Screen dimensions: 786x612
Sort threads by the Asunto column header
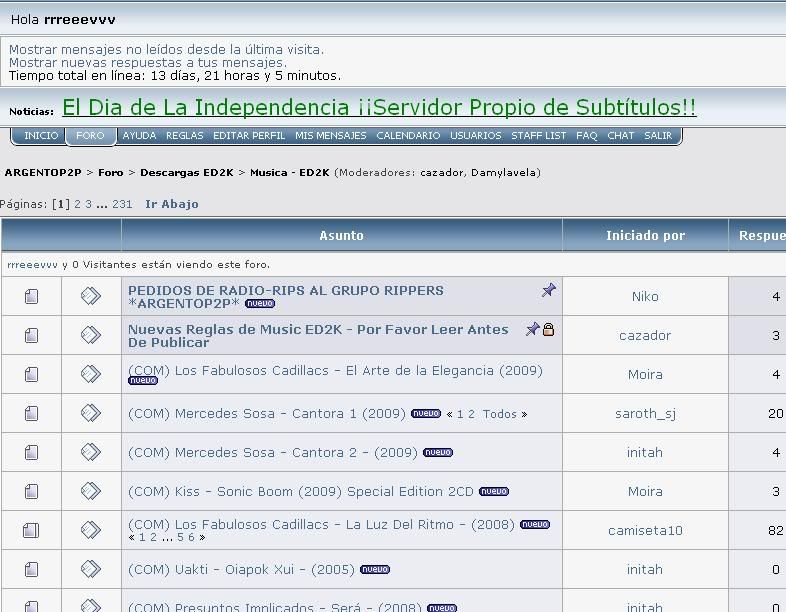tap(341, 235)
